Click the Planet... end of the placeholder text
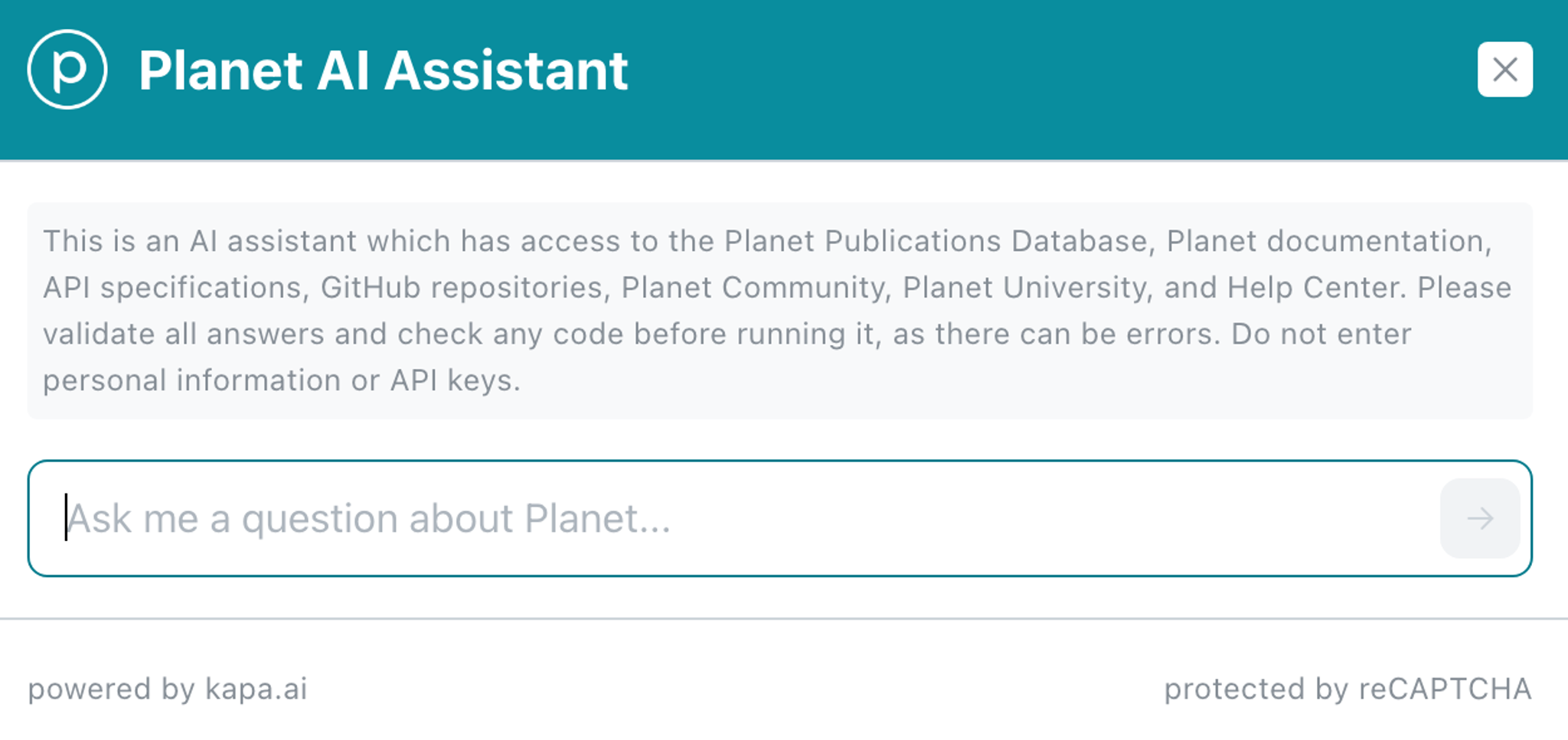The image size is (1568, 740). [597, 518]
